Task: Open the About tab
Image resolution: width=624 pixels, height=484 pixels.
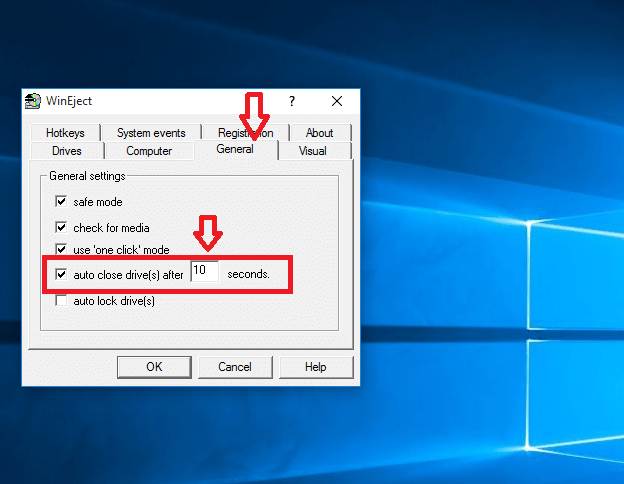Action: pos(320,133)
